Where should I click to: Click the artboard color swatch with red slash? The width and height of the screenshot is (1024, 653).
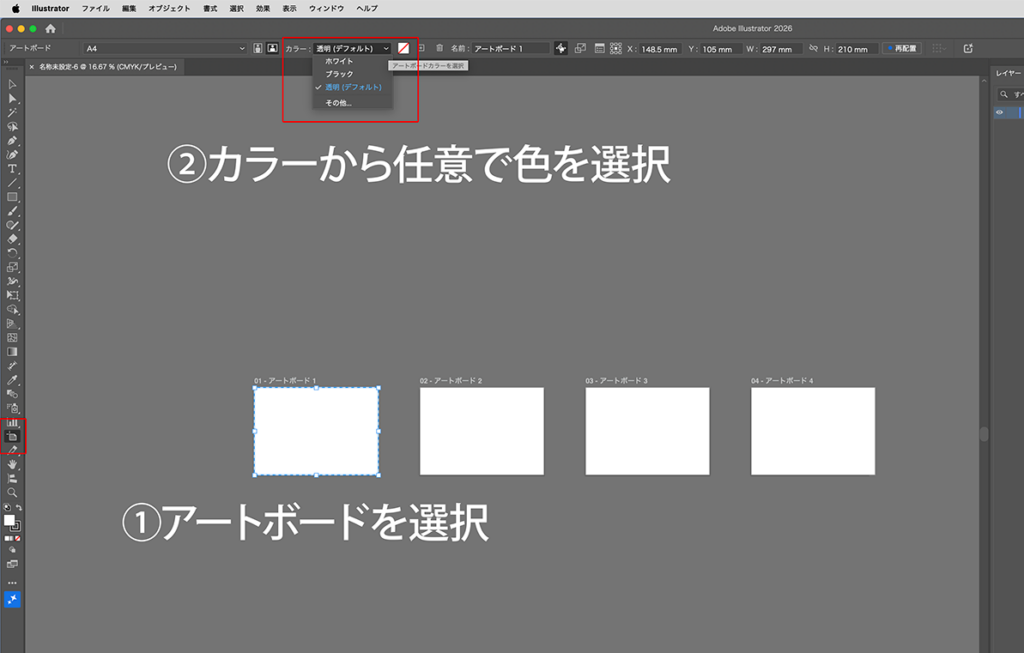[x=403, y=48]
